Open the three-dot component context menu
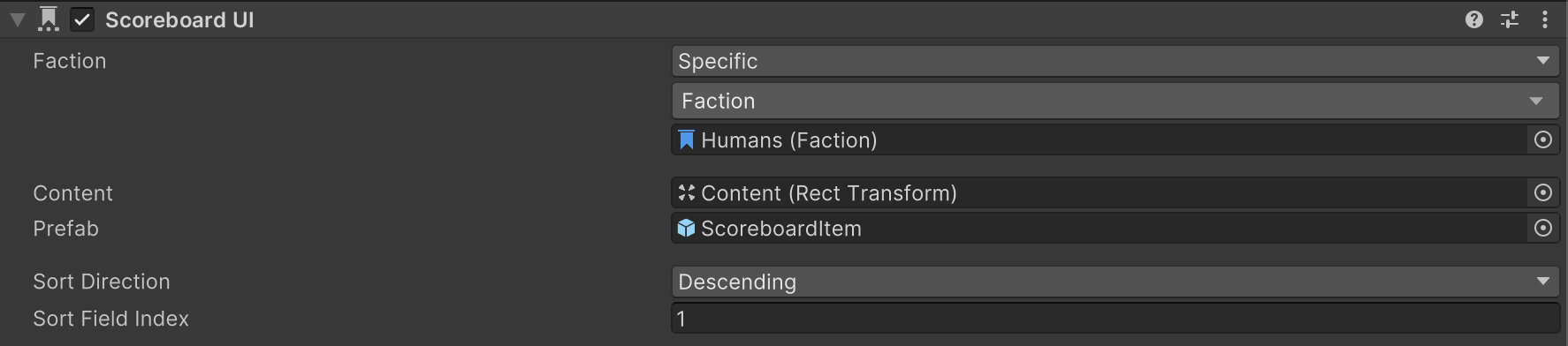Viewport: 1568px width, 346px height. [x=1545, y=19]
